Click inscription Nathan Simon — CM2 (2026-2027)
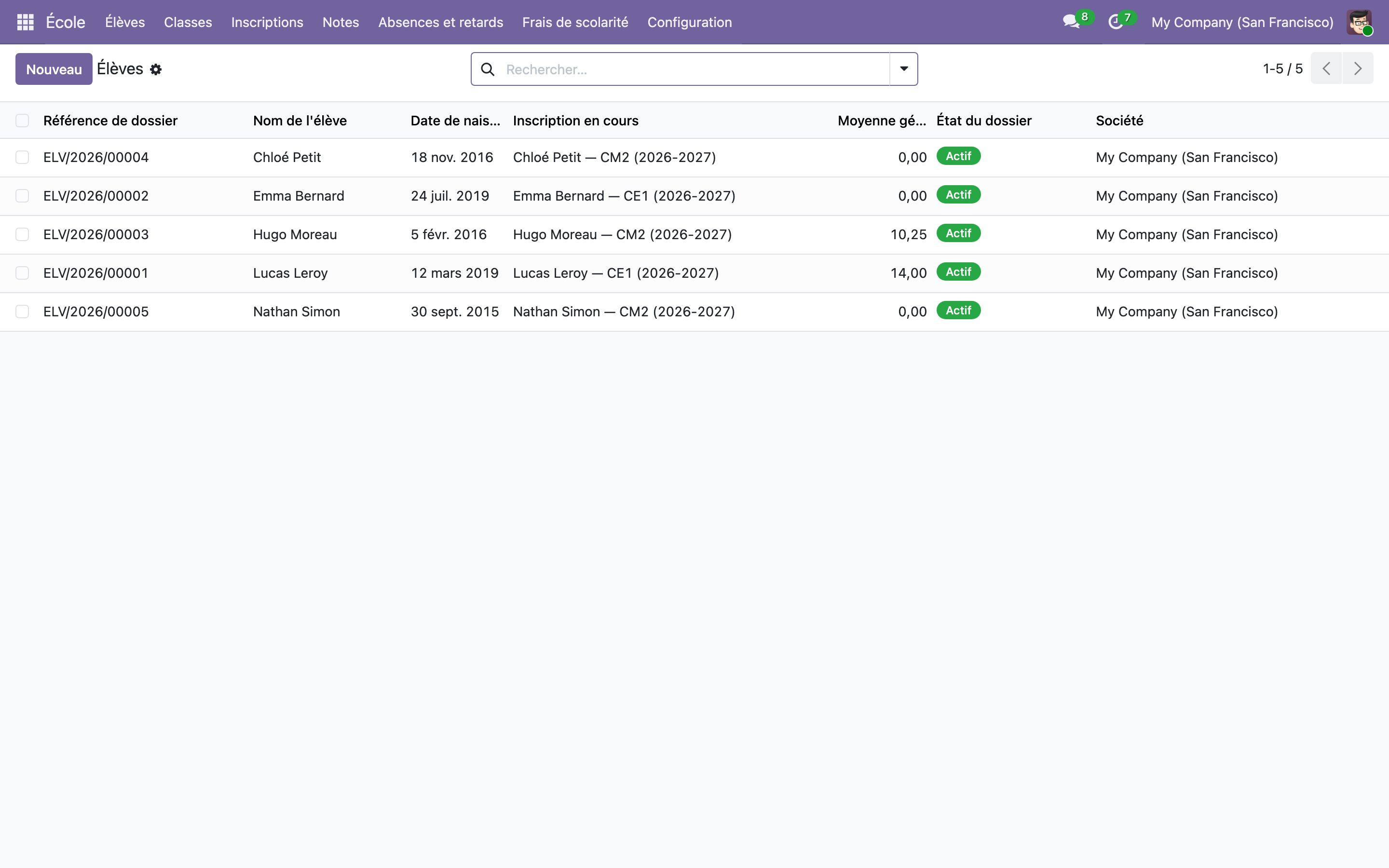Viewport: 1389px width, 868px height. 624,311
